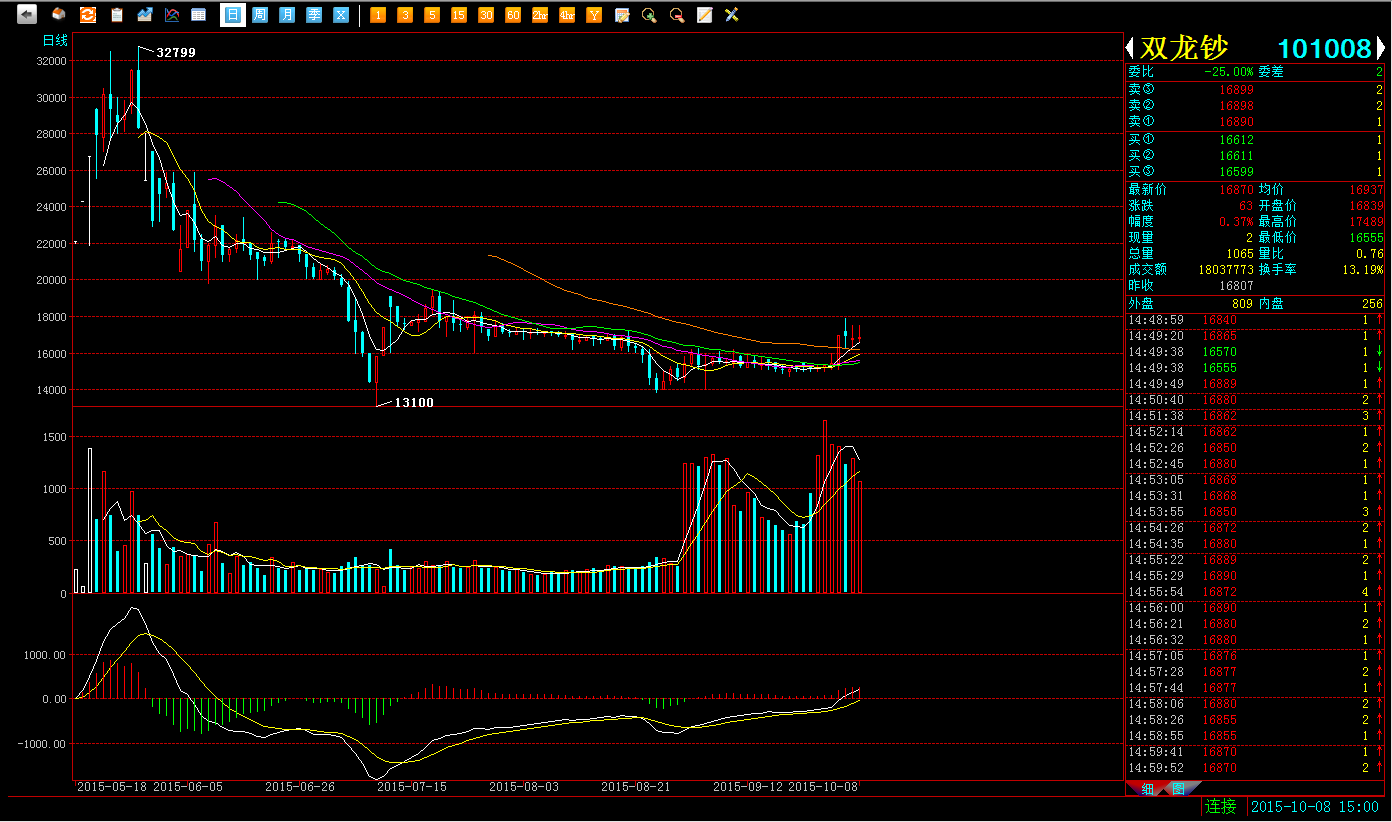Viewport: 1392px width, 822px height.
Task: Click the orange refresh icon
Action: [88, 15]
